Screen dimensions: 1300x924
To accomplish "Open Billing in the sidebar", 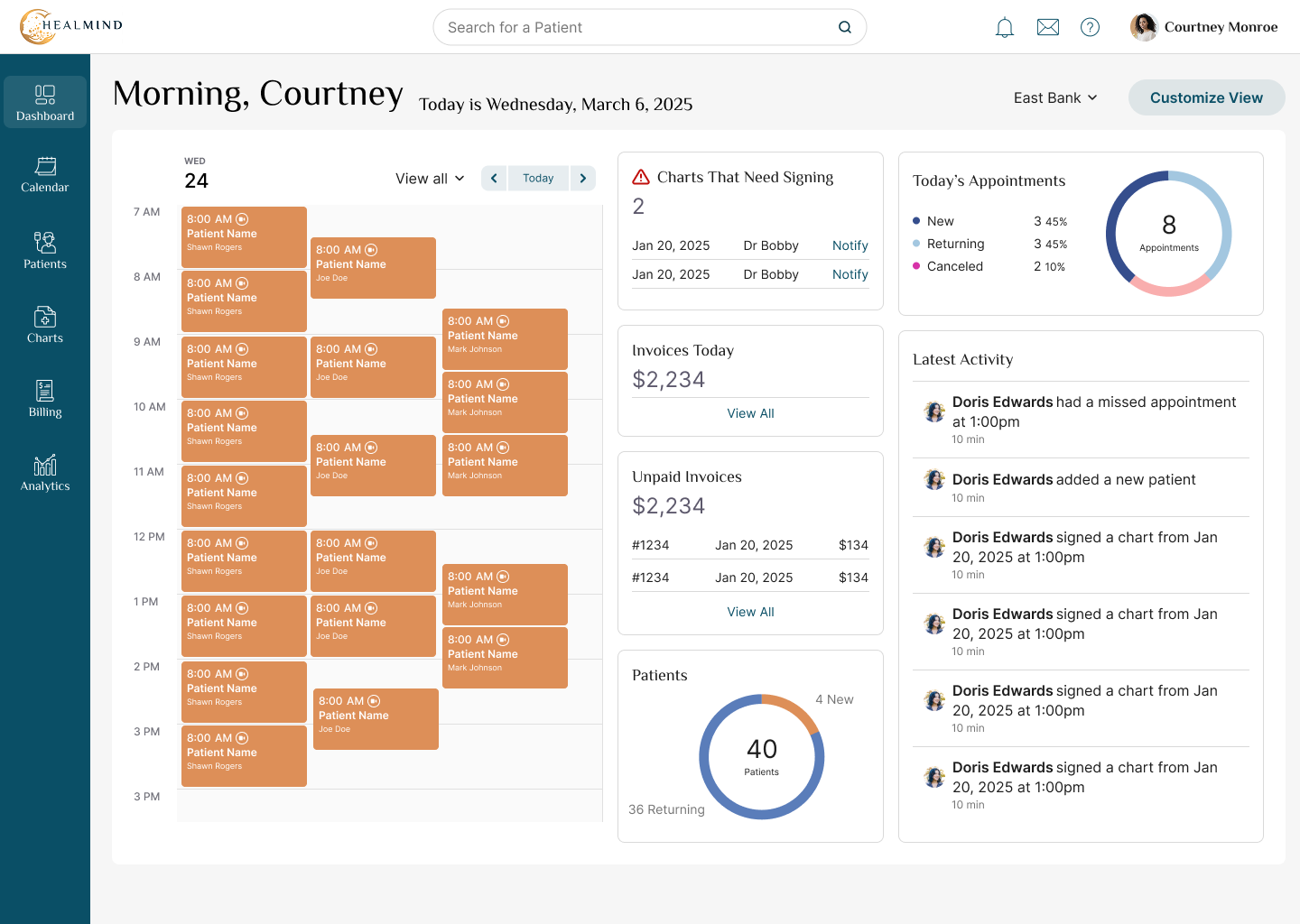I will click(45, 399).
